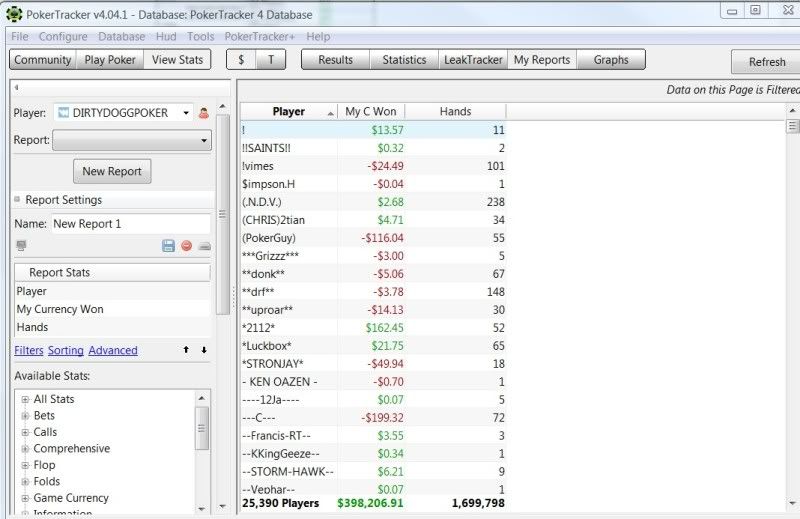The width and height of the screenshot is (800, 519).
Task: Click the left sidebar vertical scrollbar
Action: click(x=222, y=214)
